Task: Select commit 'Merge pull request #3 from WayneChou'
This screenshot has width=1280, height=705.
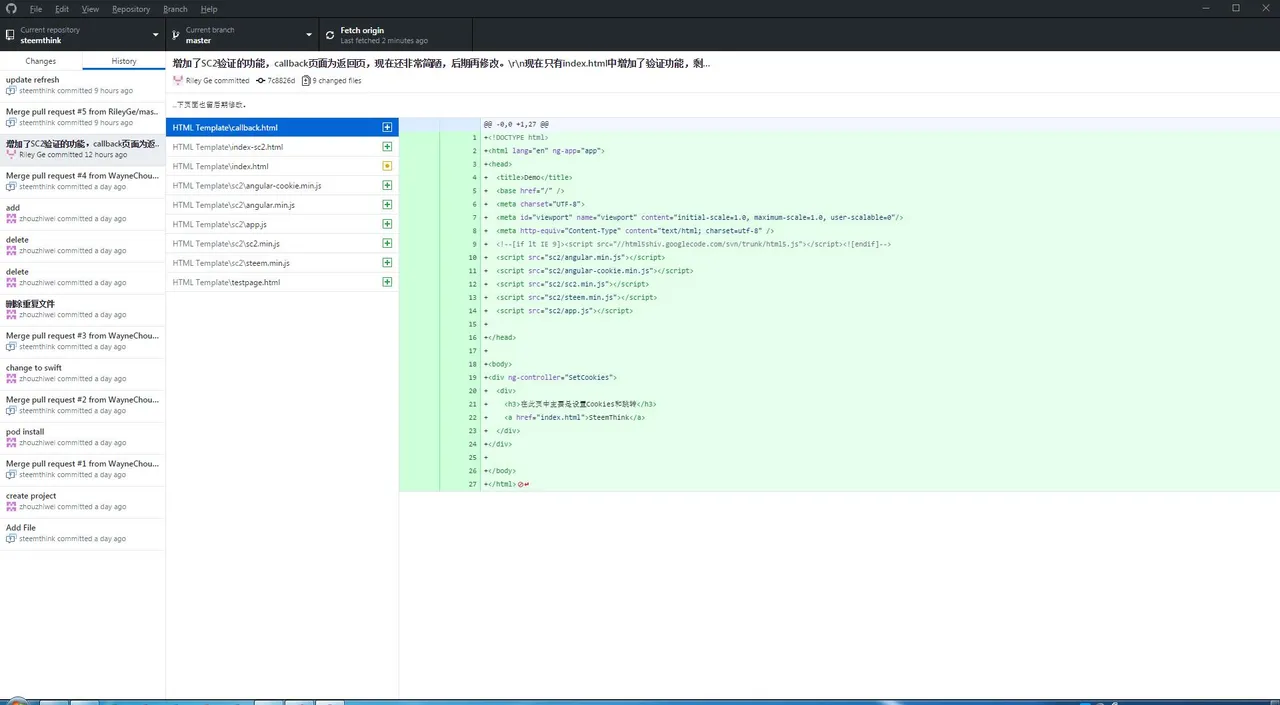Action: pos(82,341)
